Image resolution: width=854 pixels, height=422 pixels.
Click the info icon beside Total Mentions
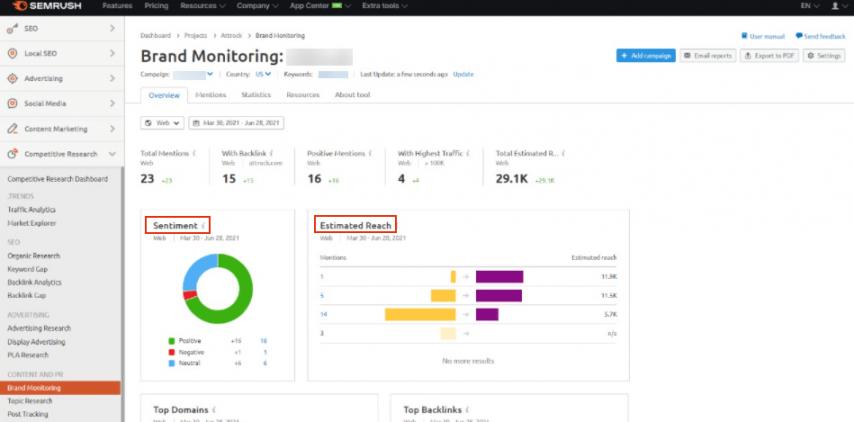tap(194, 154)
